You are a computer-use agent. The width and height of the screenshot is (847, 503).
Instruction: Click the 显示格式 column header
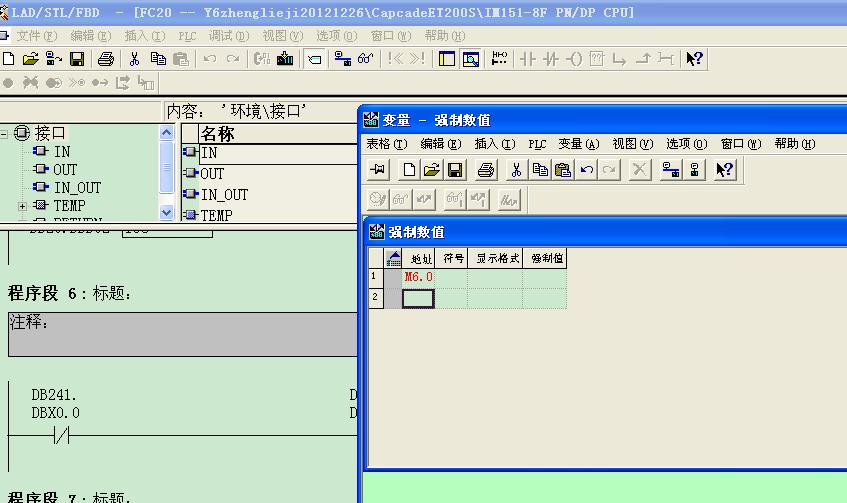[495, 258]
